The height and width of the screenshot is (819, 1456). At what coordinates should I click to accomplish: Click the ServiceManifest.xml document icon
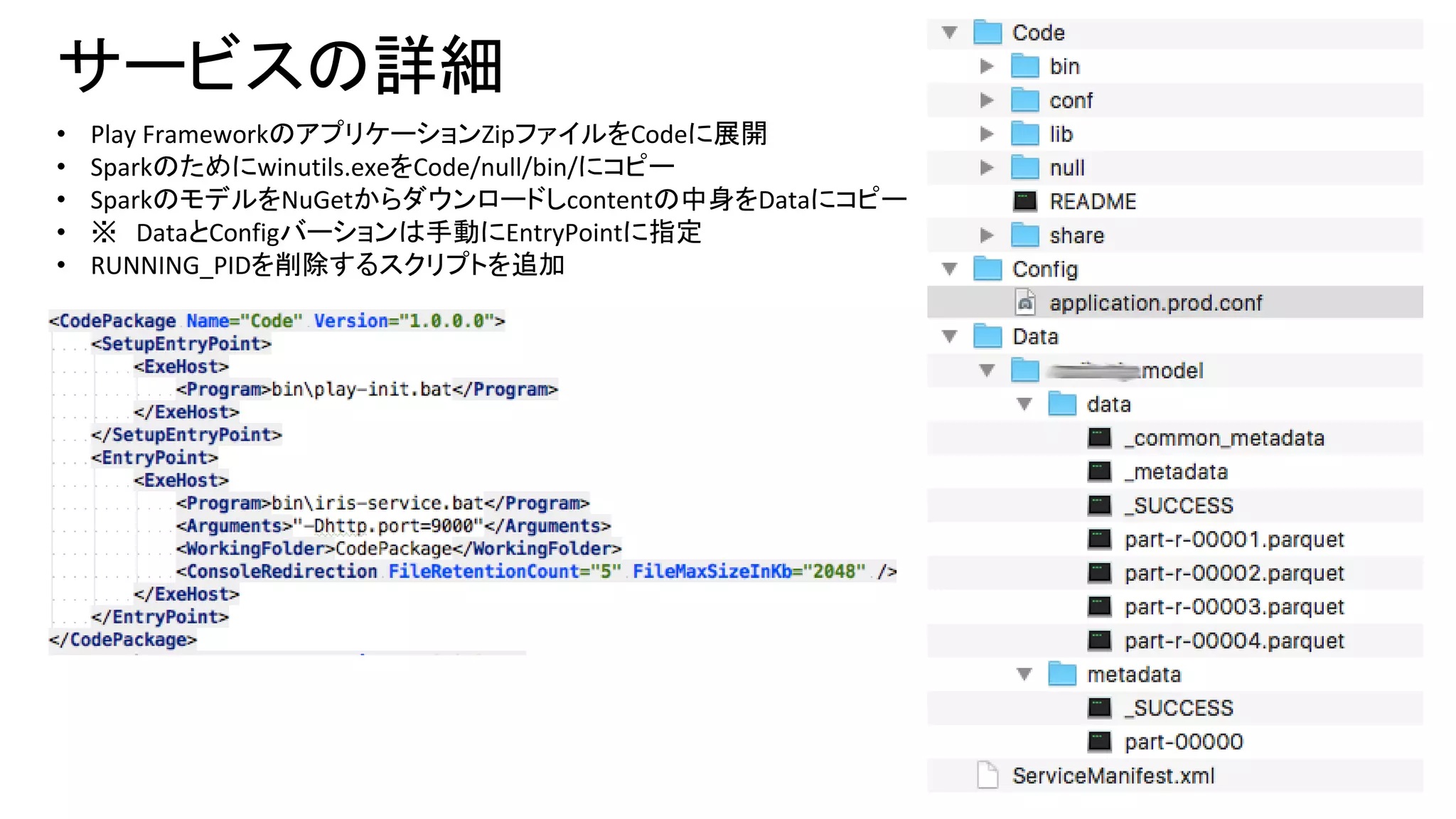tap(987, 775)
